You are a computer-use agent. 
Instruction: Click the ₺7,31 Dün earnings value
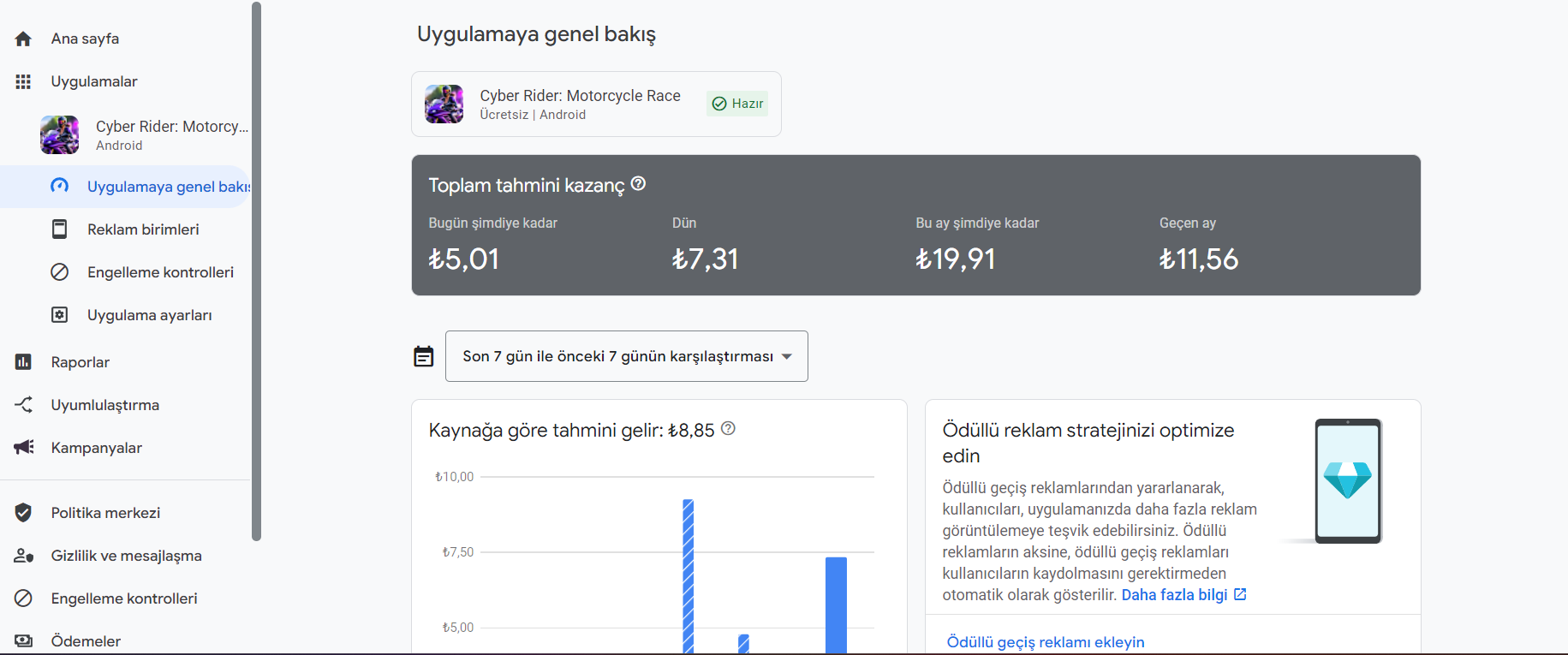(705, 259)
